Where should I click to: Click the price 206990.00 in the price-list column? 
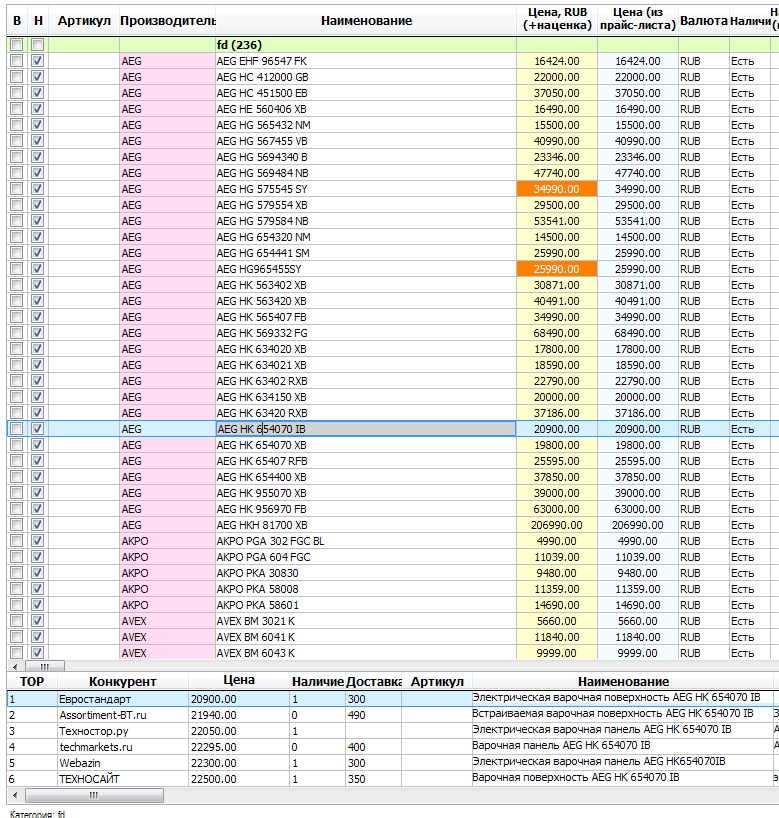coord(638,525)
